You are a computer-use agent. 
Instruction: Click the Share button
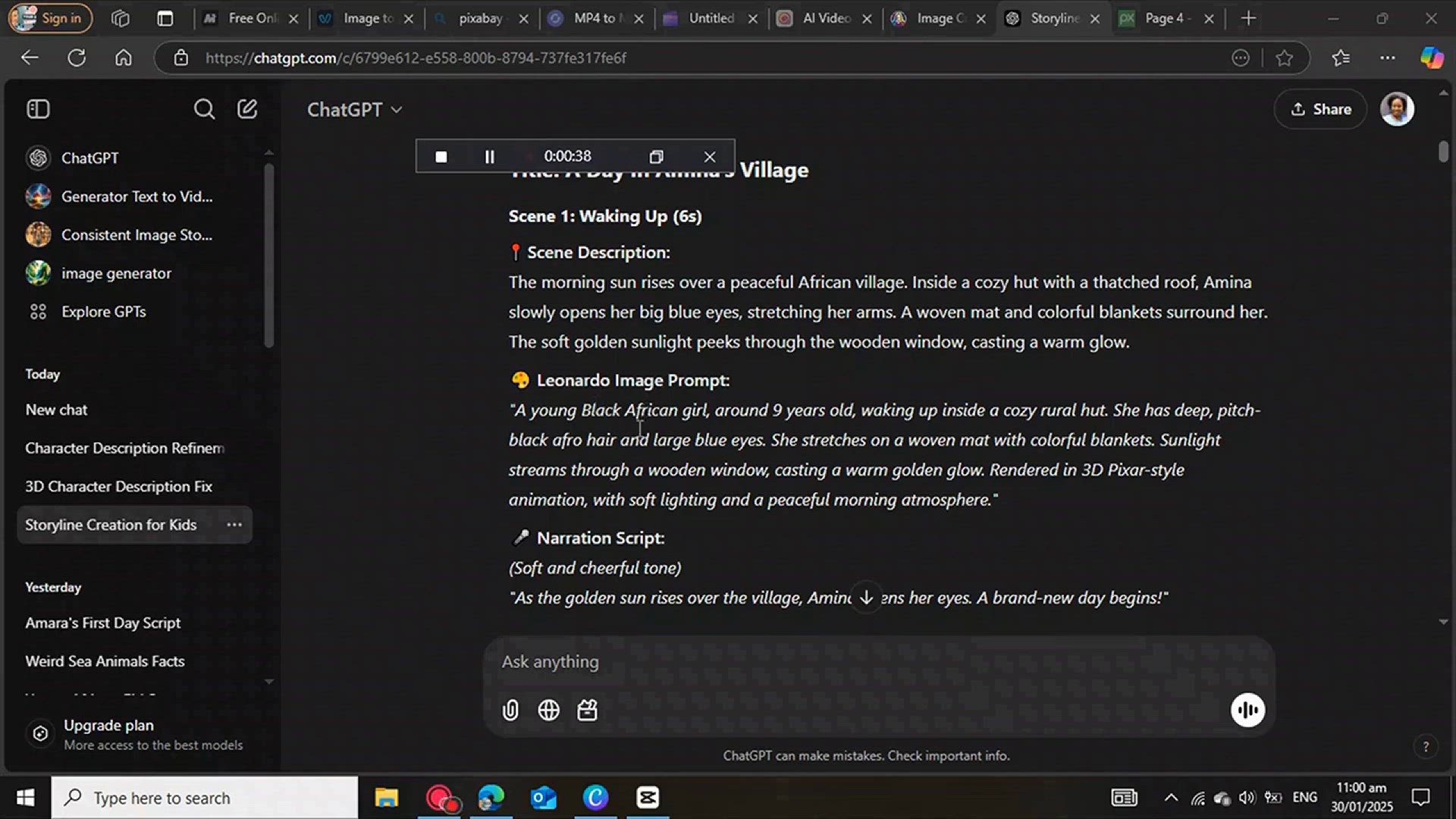1320,109
